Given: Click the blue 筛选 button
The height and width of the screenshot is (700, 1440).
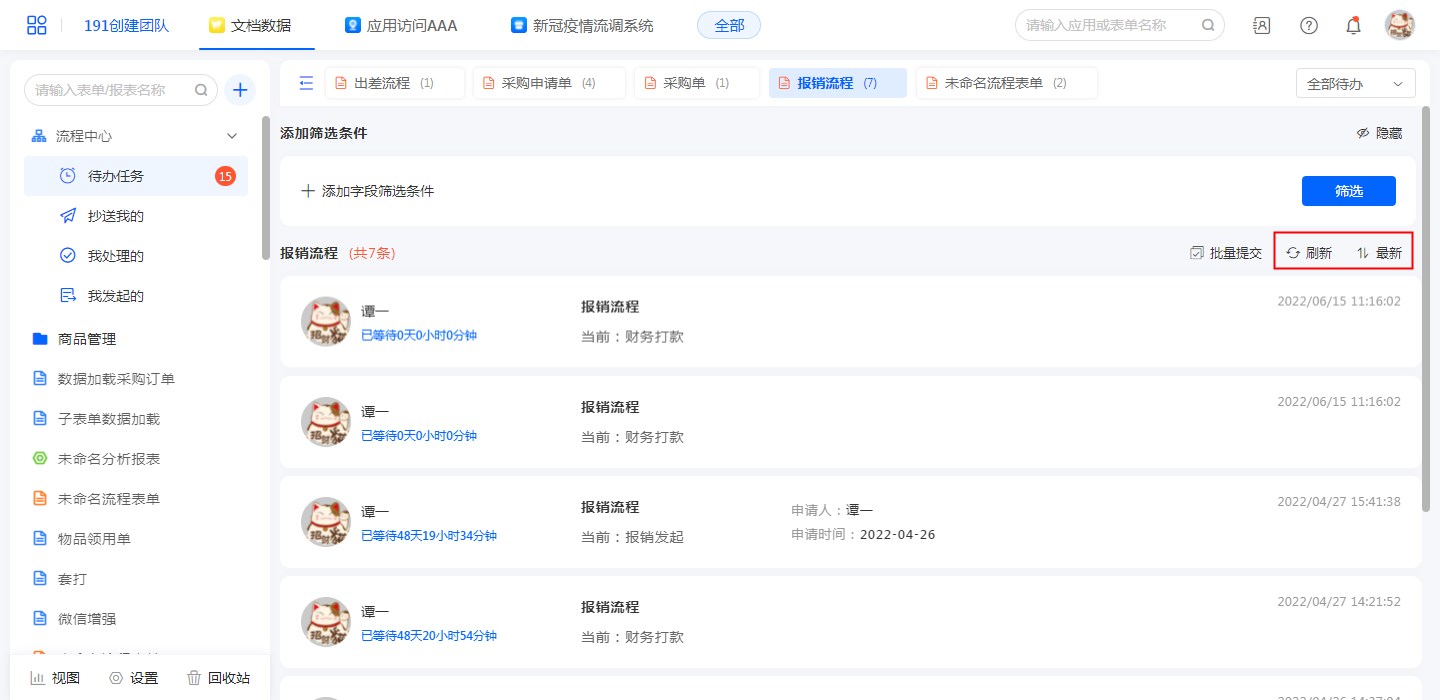Looking at the screenshot, I should click(x=1348, y=191).
